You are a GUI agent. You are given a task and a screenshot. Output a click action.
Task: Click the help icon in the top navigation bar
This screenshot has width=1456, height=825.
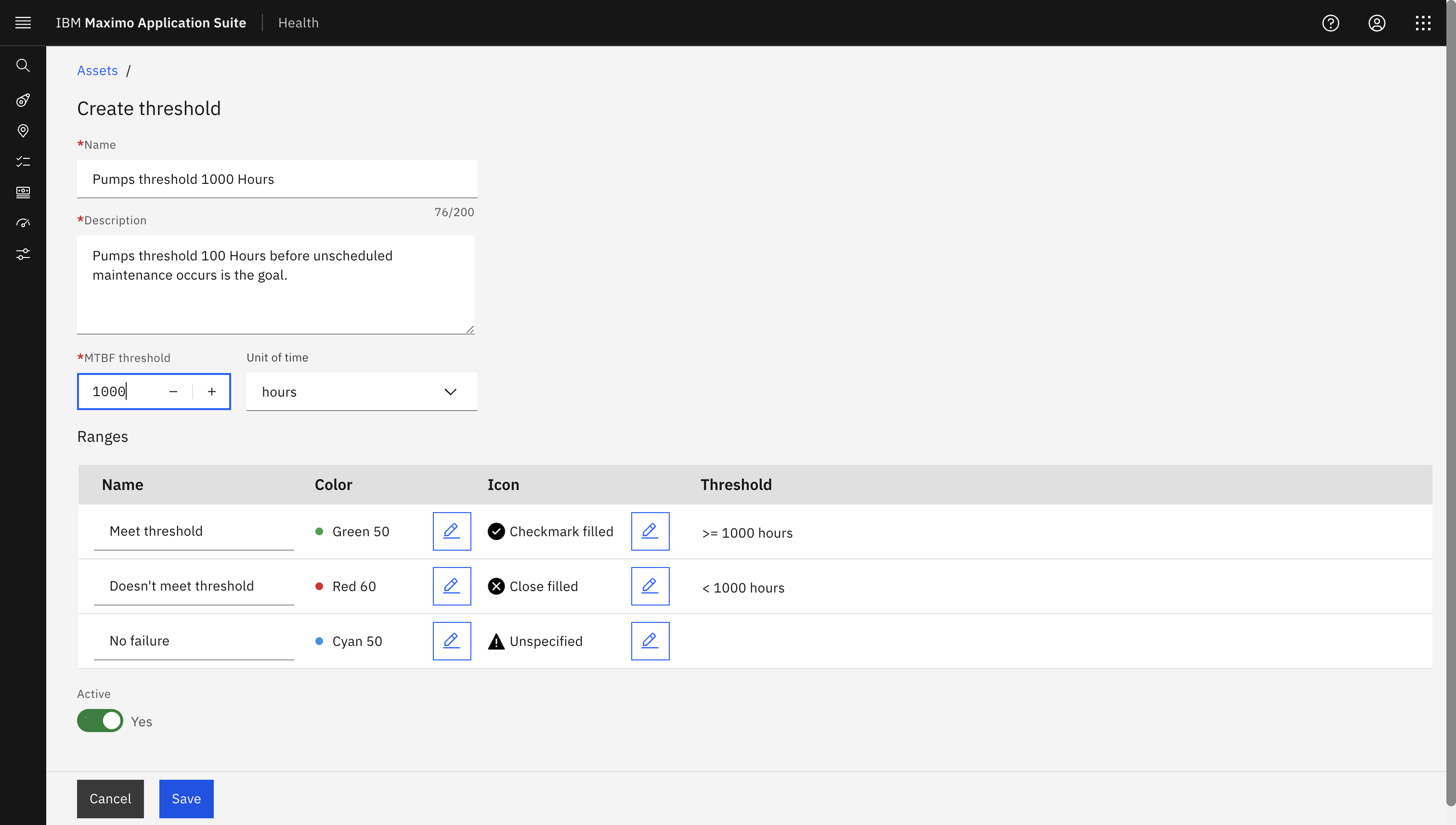(1331, 23)
